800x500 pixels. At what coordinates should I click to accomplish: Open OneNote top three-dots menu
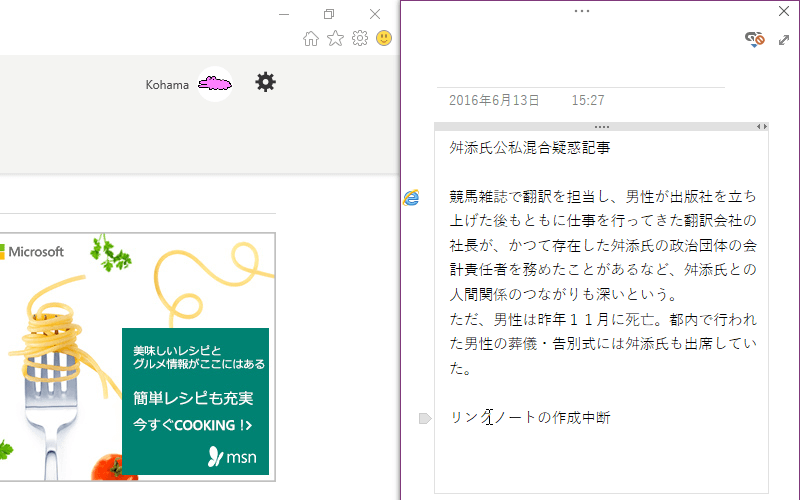582,11
